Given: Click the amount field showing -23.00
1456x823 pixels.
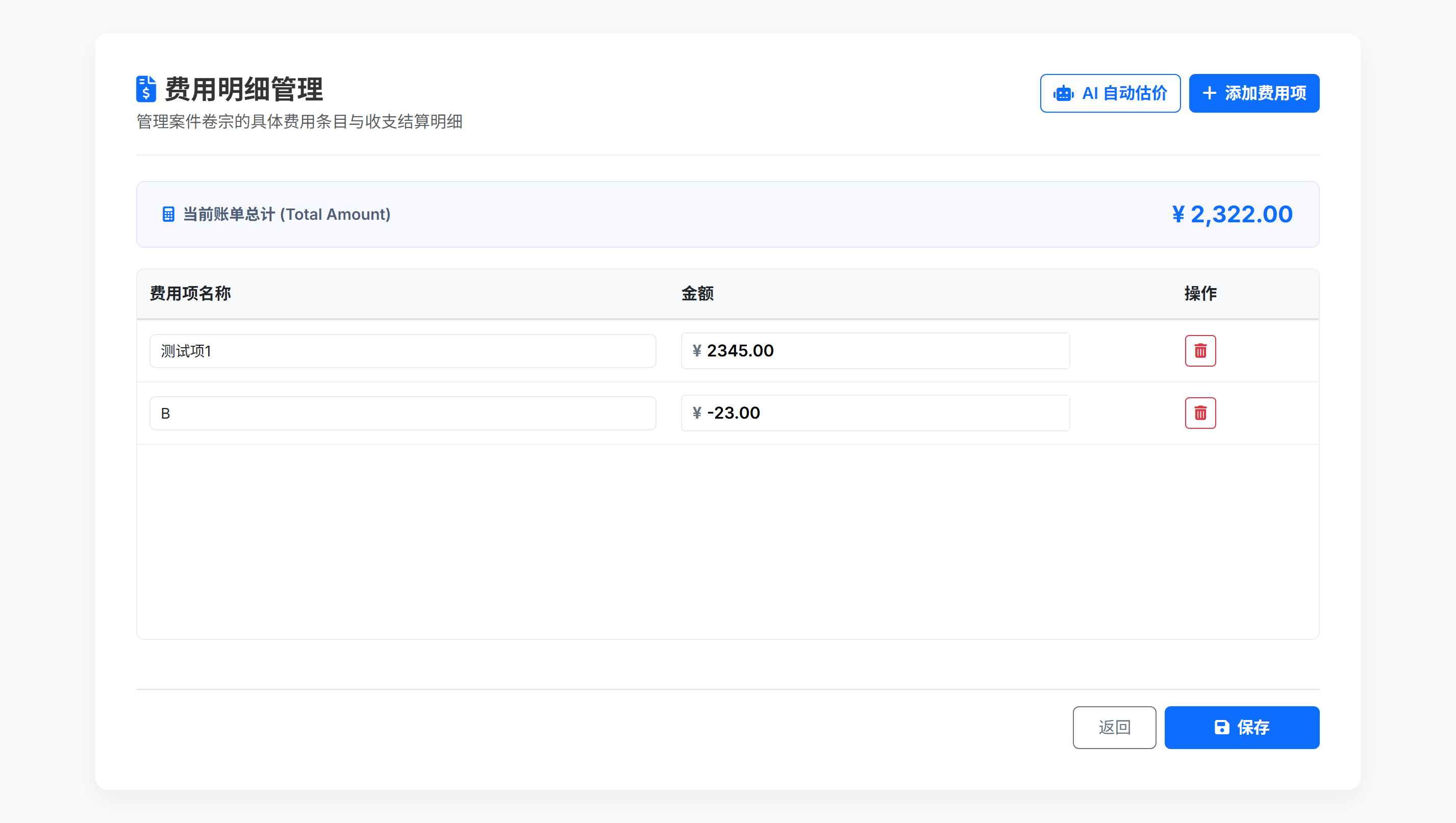Looking at the screenshot, I should (x=875, y=413).
